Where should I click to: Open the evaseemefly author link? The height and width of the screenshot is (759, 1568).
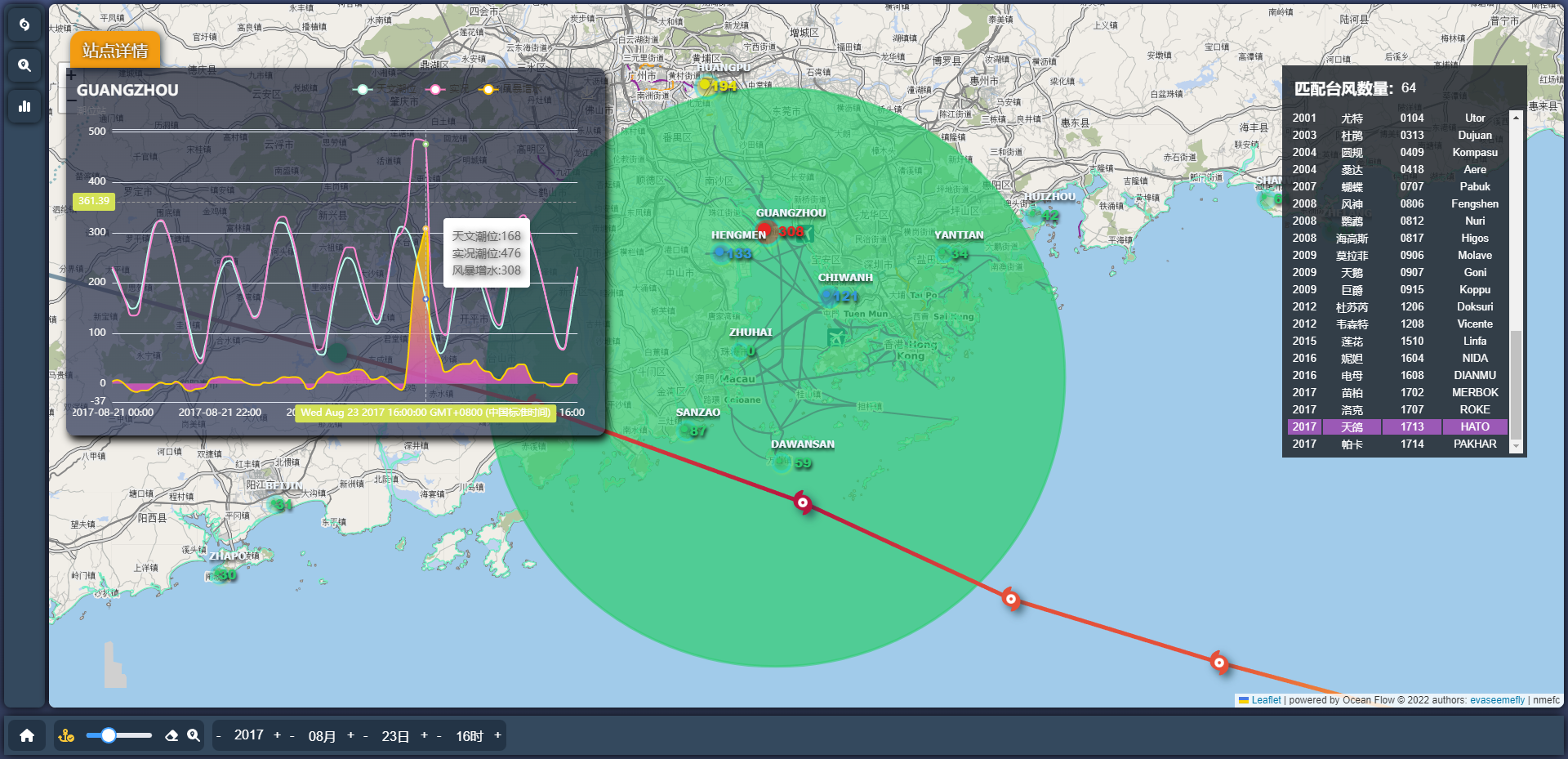[x=1497, y=700]
